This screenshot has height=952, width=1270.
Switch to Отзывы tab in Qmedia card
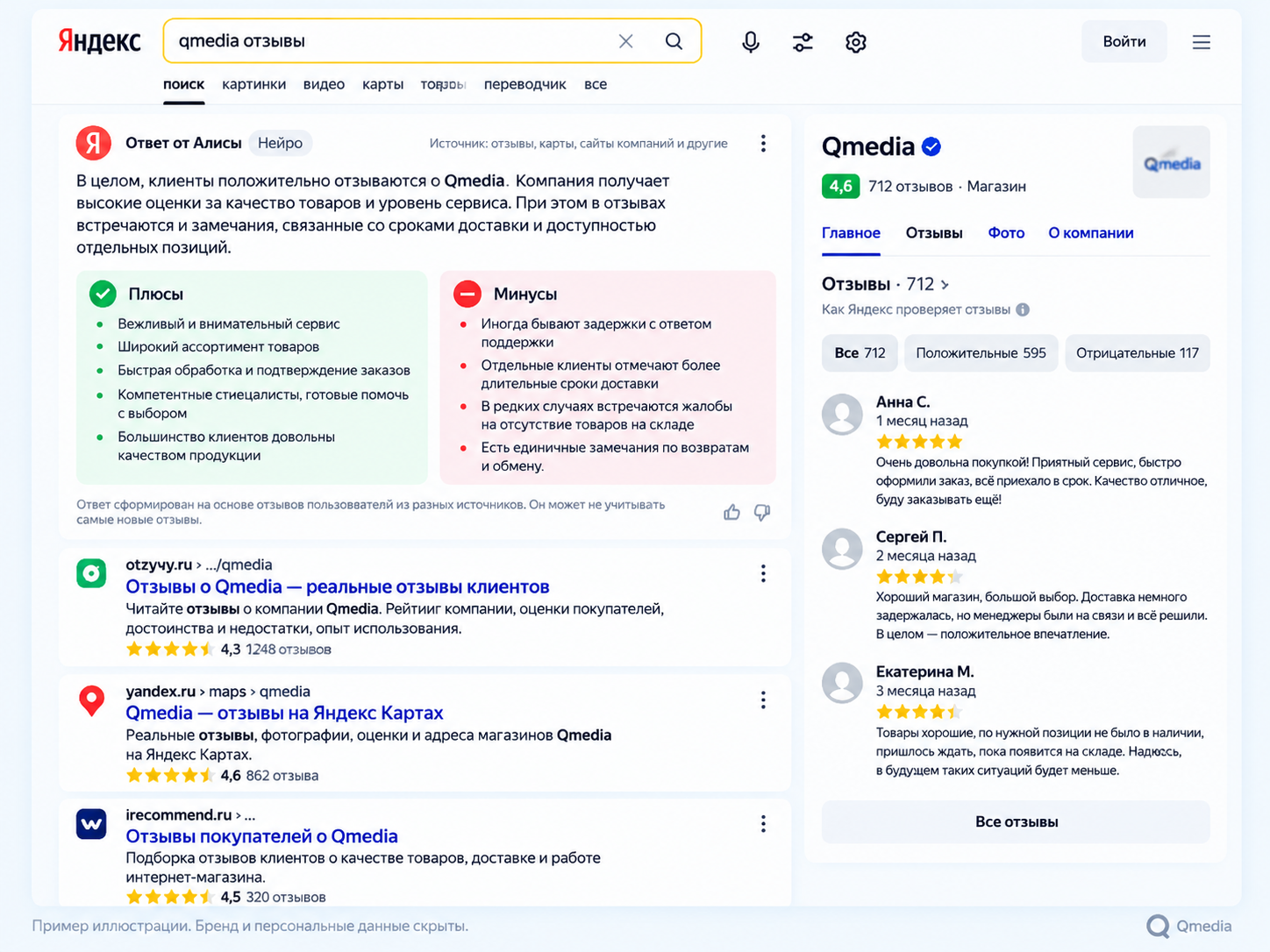(x=934, y=233)
